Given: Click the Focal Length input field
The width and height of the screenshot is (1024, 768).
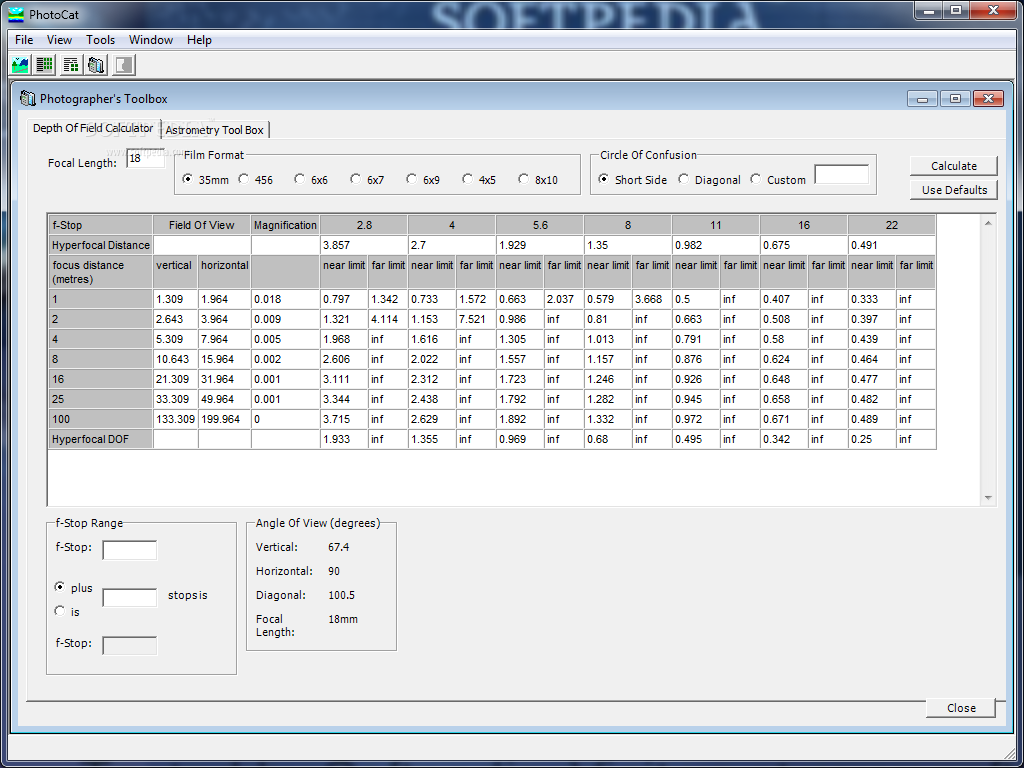Looking at the screenshot, I should tap(145, 159).
